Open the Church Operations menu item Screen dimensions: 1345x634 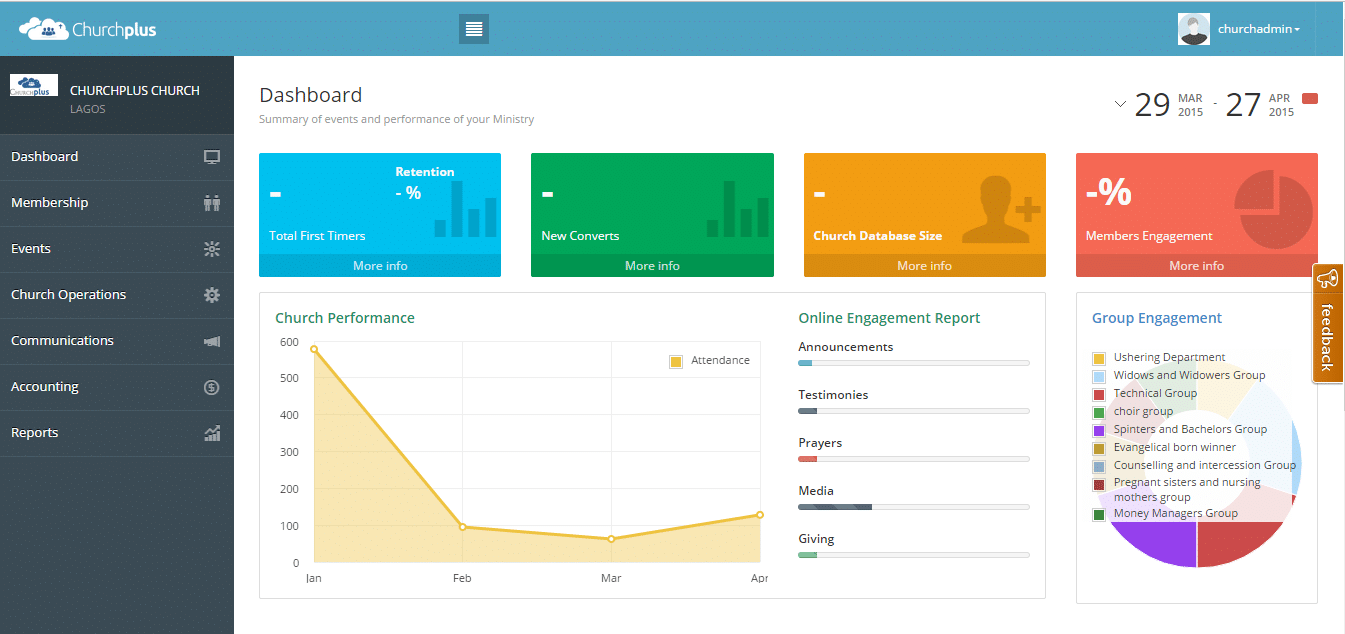coord(117,295)
